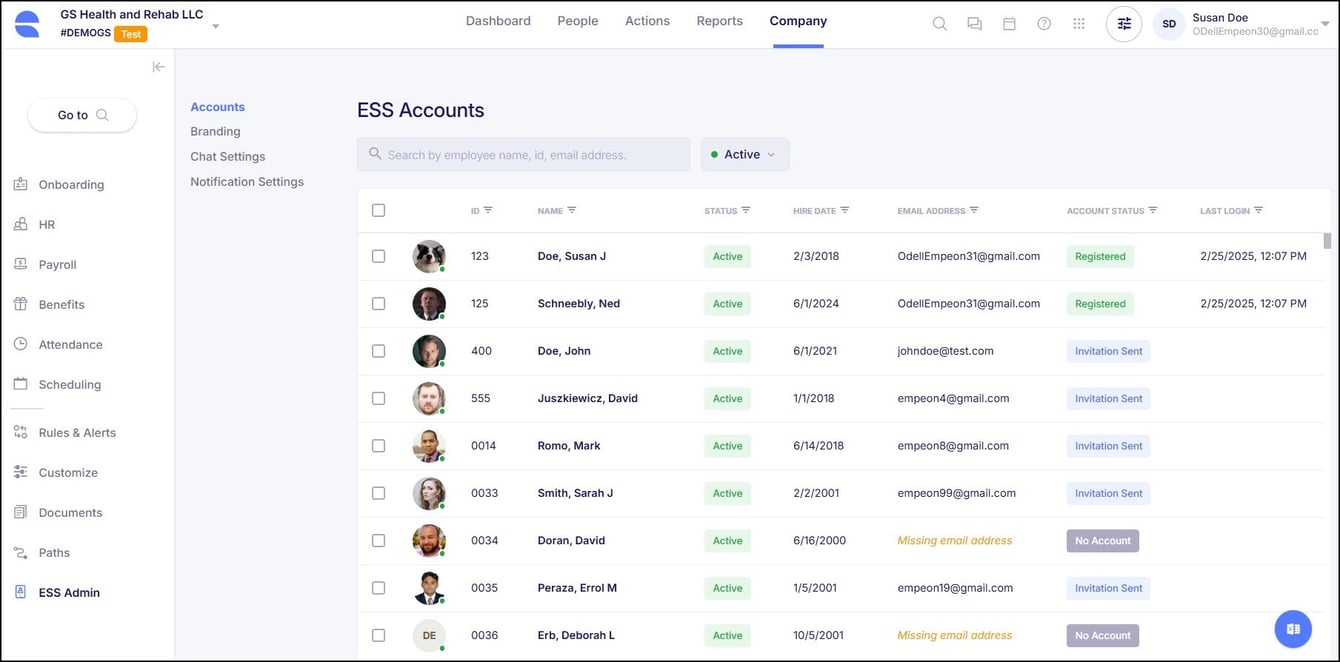Click the Go to button in the sidebar
The height and width of the screenshot is (662, 1340).
click(81, 115)
